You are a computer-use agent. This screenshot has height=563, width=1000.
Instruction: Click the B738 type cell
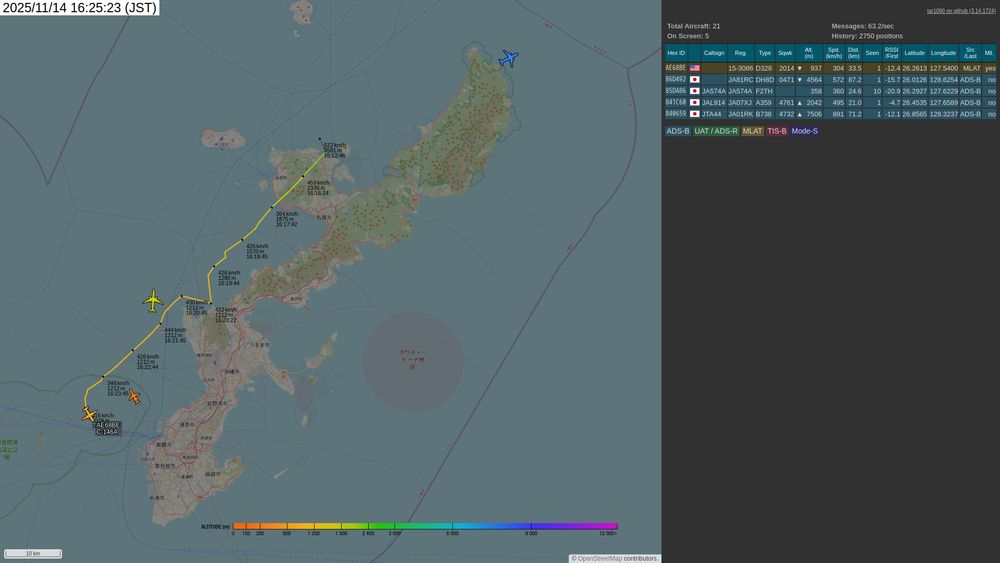coord(764,114)
